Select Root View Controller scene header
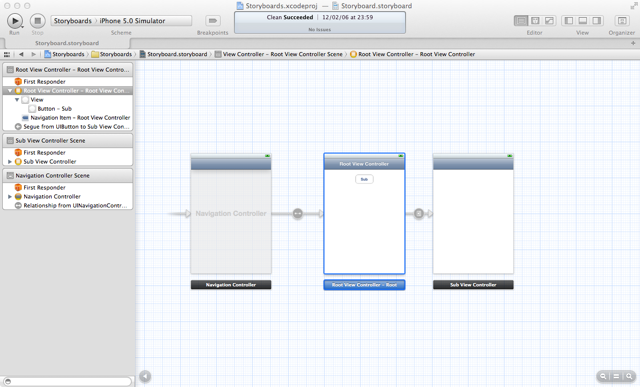The height and width of the screenshot is (387, 640). [x=68, y=70]
